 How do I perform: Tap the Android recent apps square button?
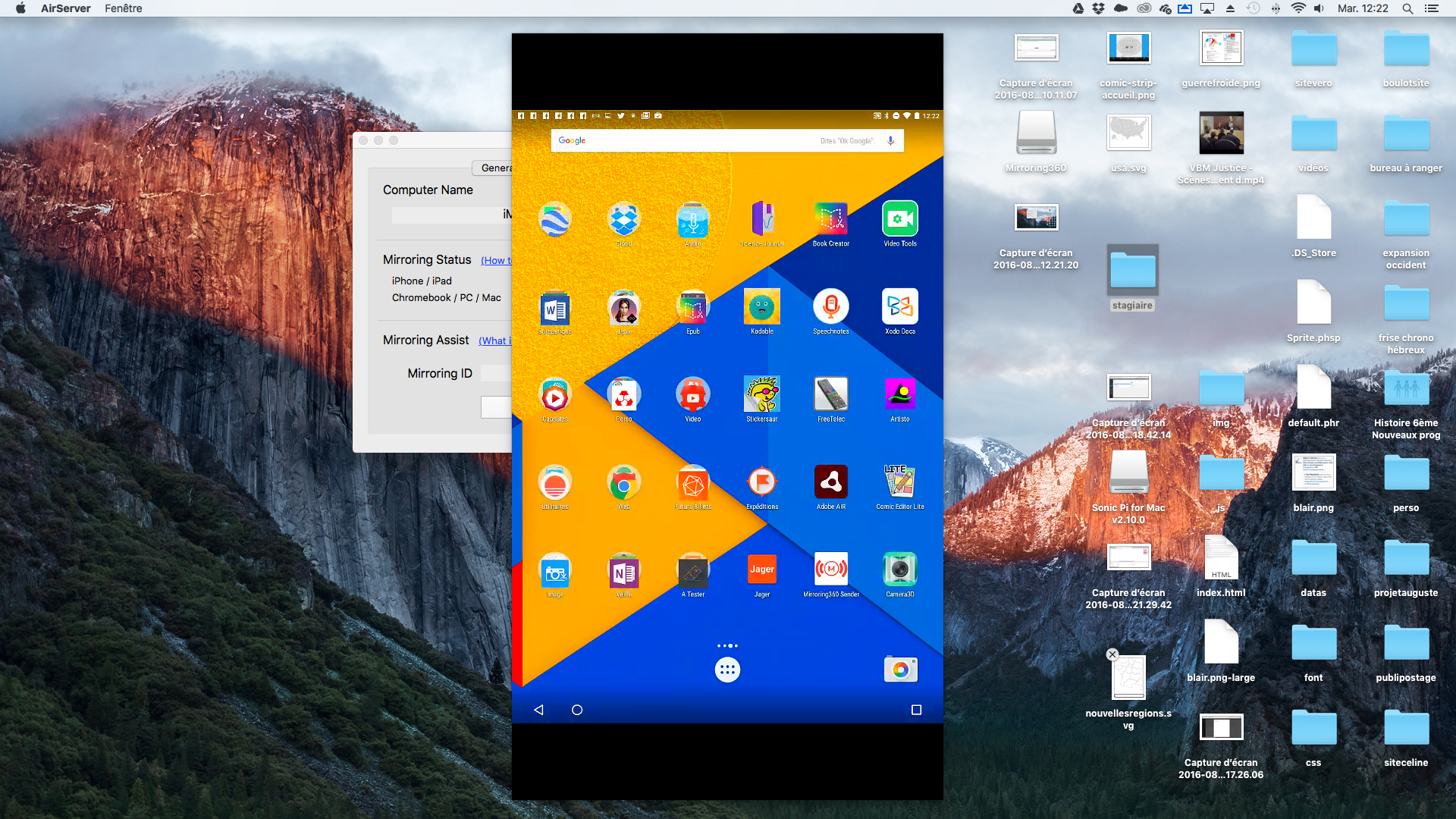(916, 710)
